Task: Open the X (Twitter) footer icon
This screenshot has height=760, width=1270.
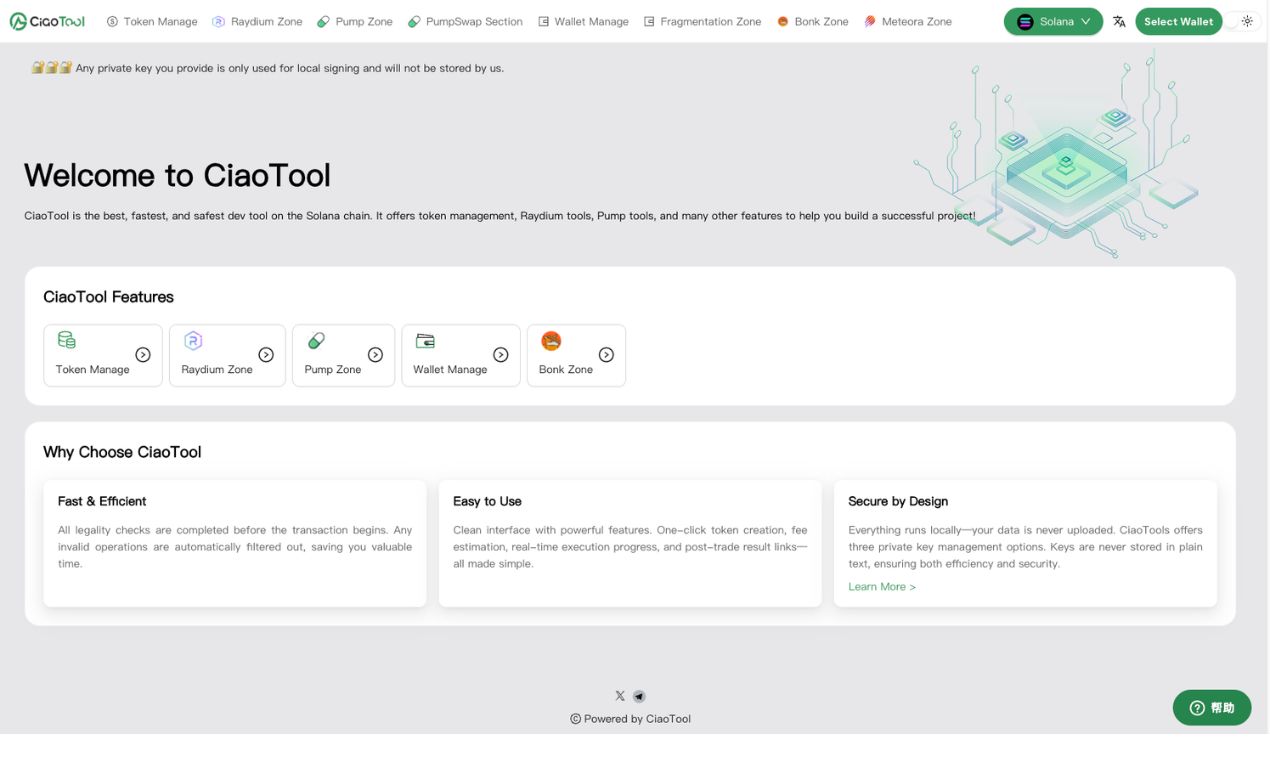Action: pos(620,696)
